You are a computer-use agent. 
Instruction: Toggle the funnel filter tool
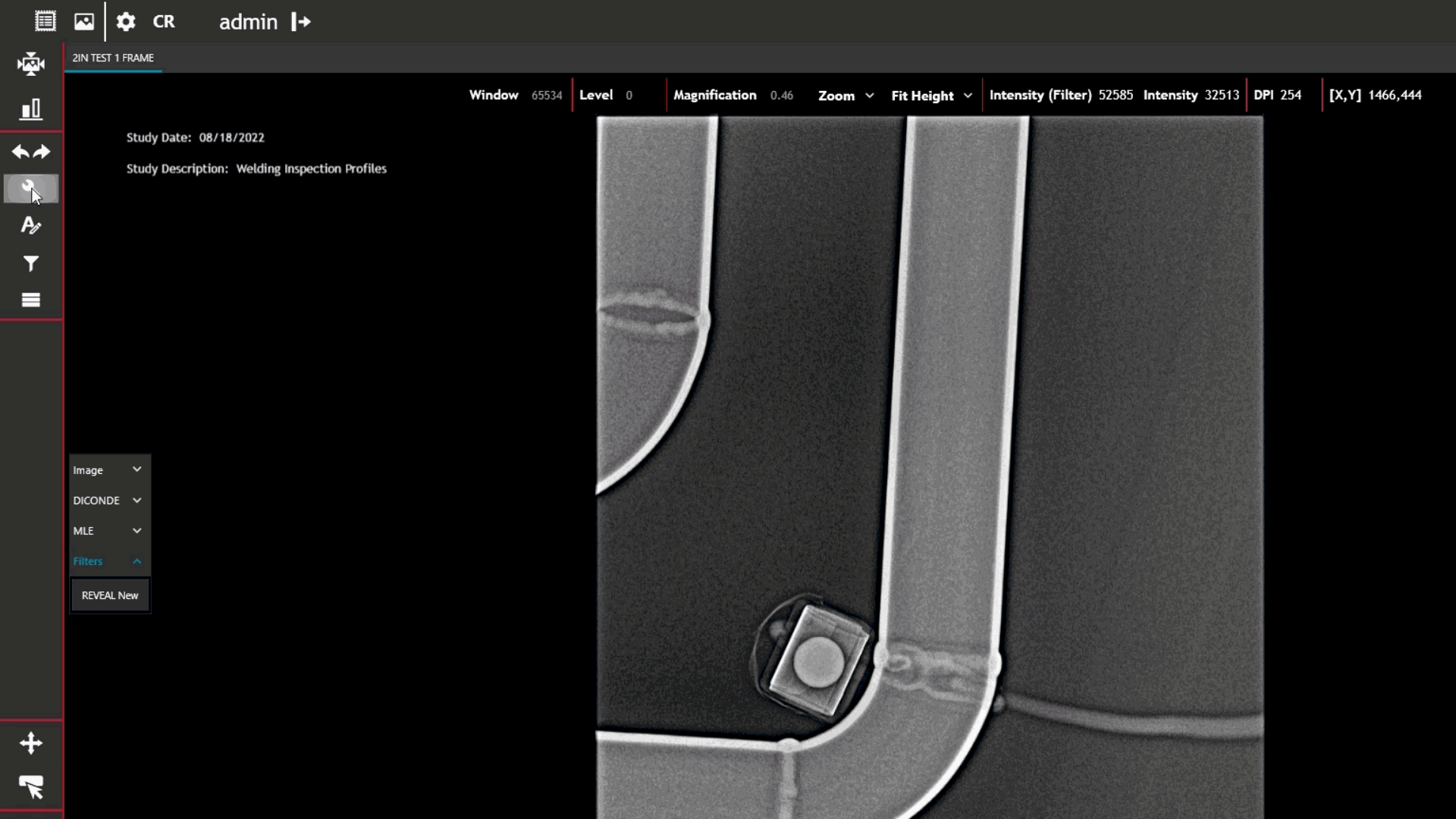(x=31, y=263)
